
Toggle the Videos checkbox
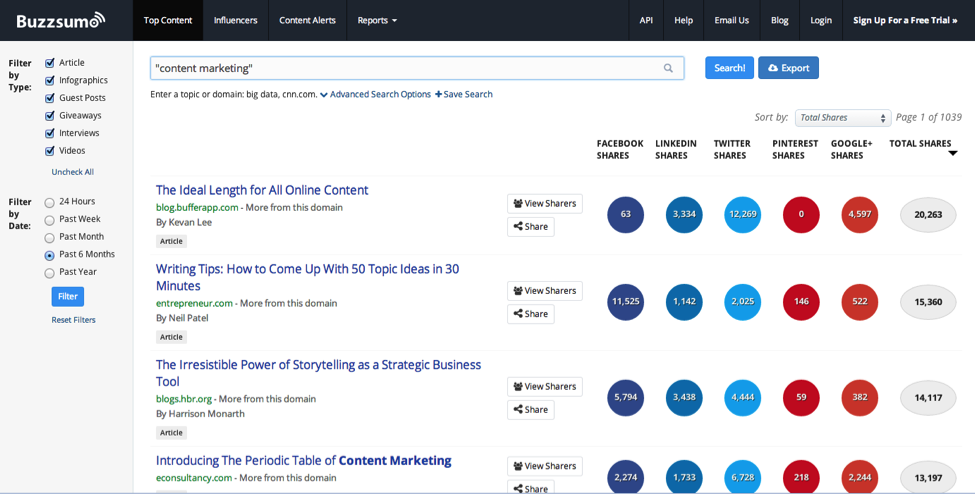(x=50, y=151)
